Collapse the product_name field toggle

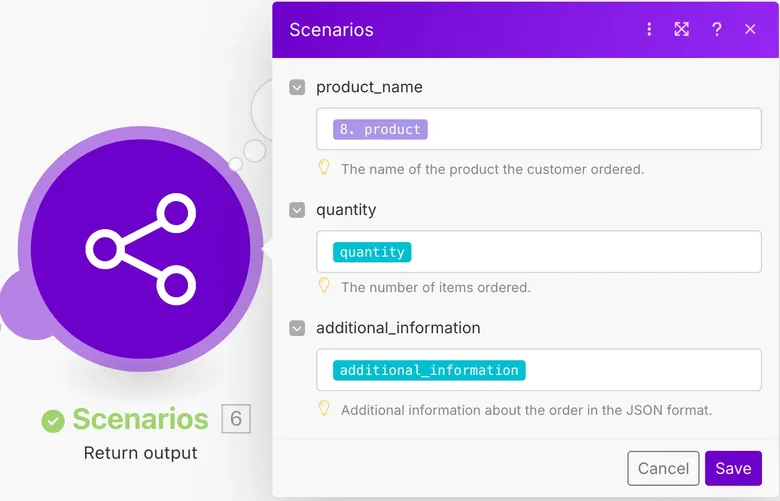[x=297, y=87]
